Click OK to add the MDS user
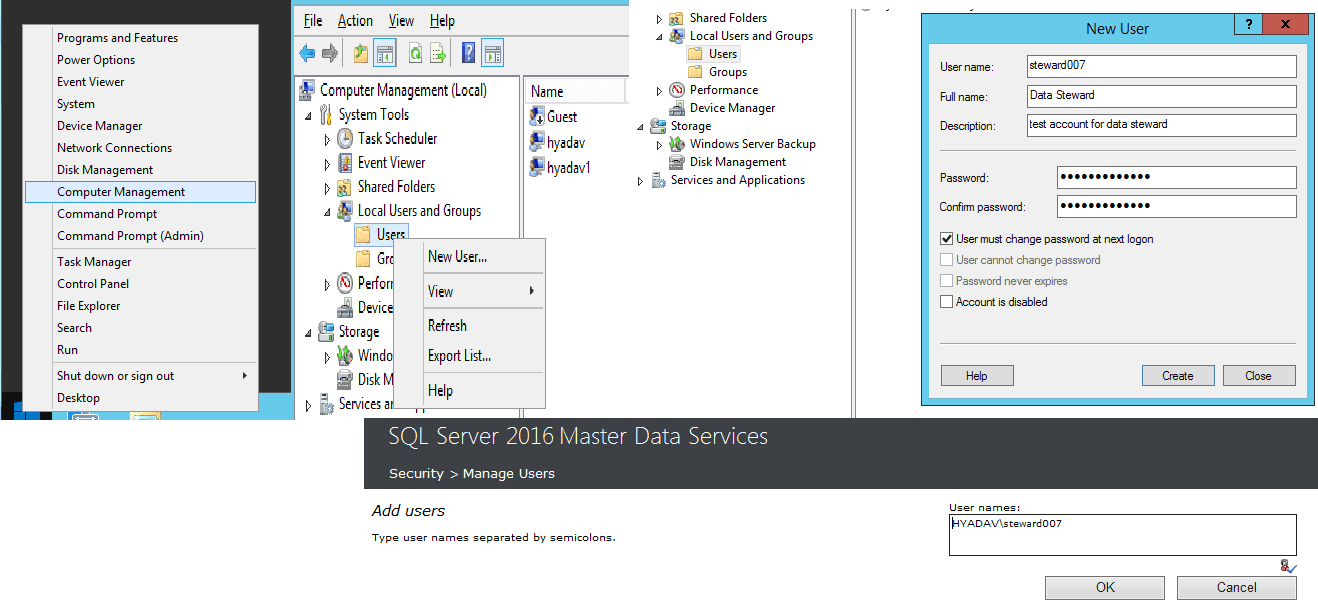1318x606 pixels. click(1104, 587)
